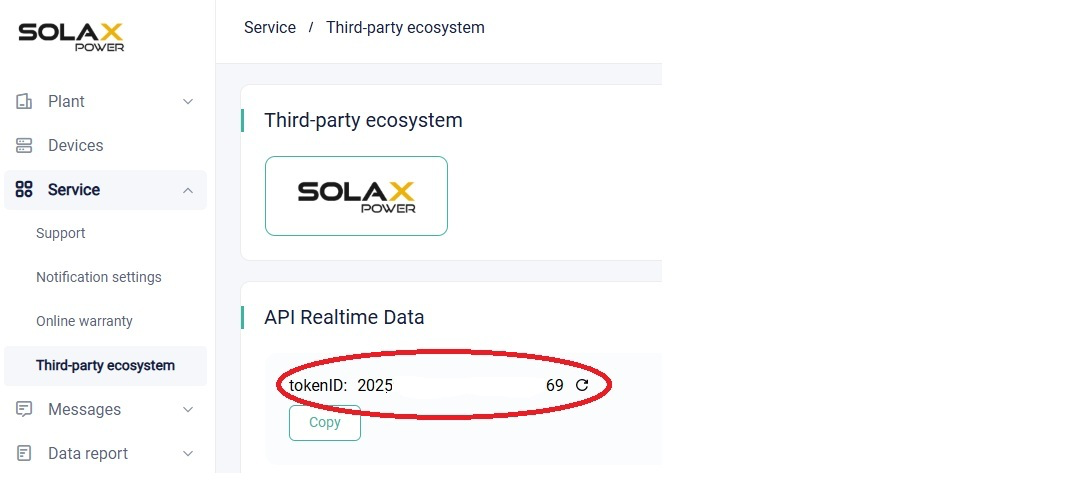Open the Data report menu item
The height and width of the screenshot is (486, 1070).
[105, 453]
